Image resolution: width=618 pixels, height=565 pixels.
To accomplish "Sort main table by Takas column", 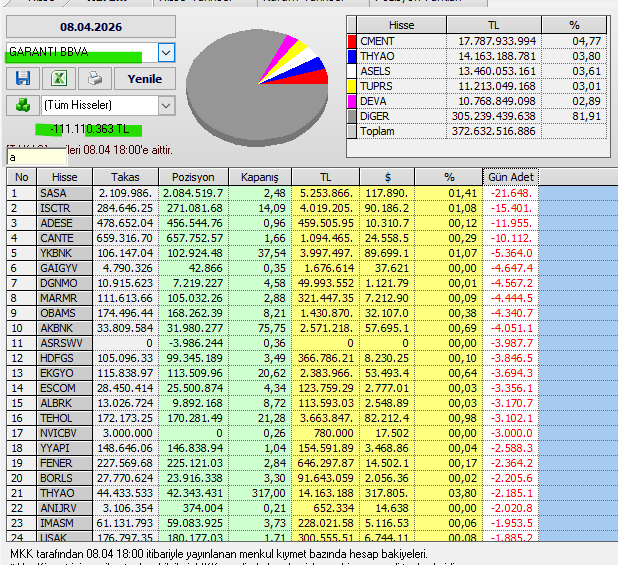I will pyautogui.click(x=125, y=177).
